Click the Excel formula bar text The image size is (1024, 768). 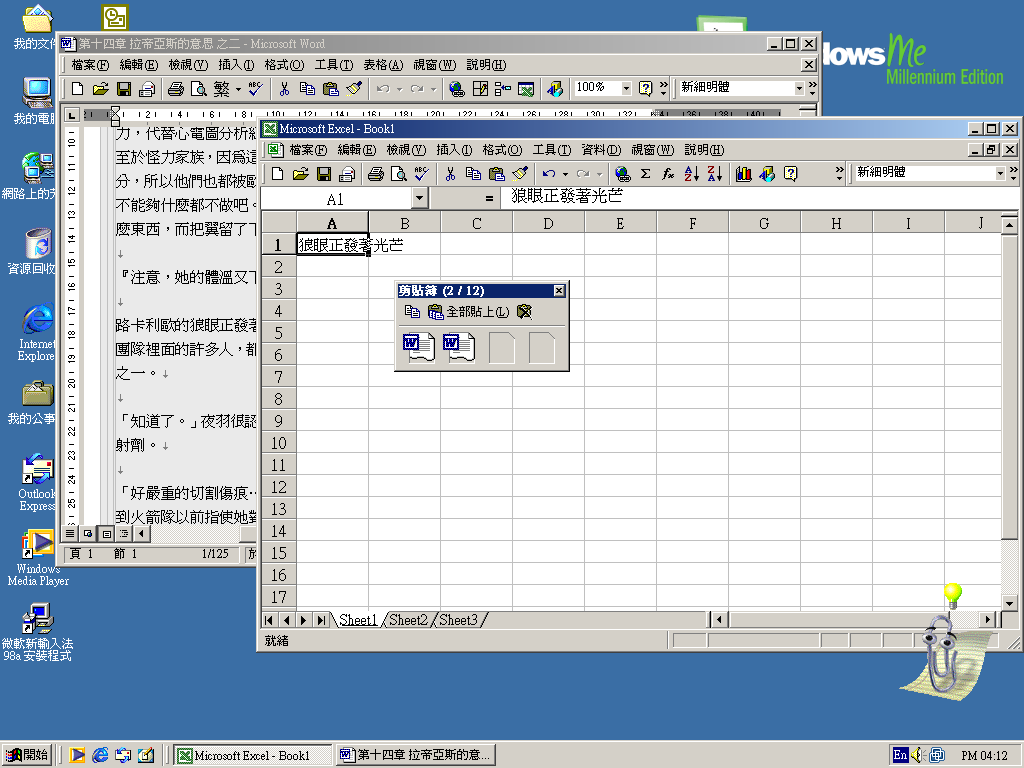567,197
